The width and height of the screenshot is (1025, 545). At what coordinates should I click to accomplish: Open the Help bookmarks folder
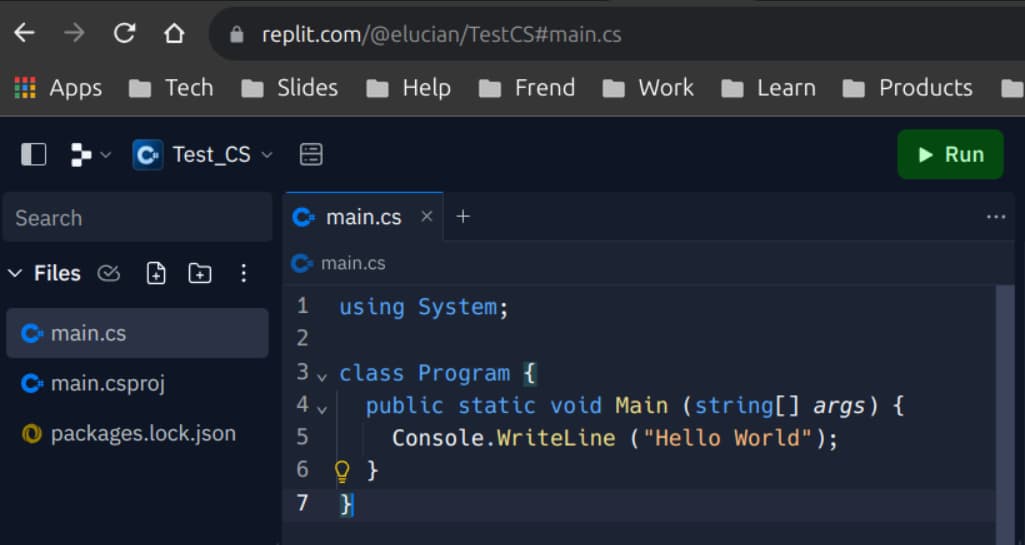point(409,88)
